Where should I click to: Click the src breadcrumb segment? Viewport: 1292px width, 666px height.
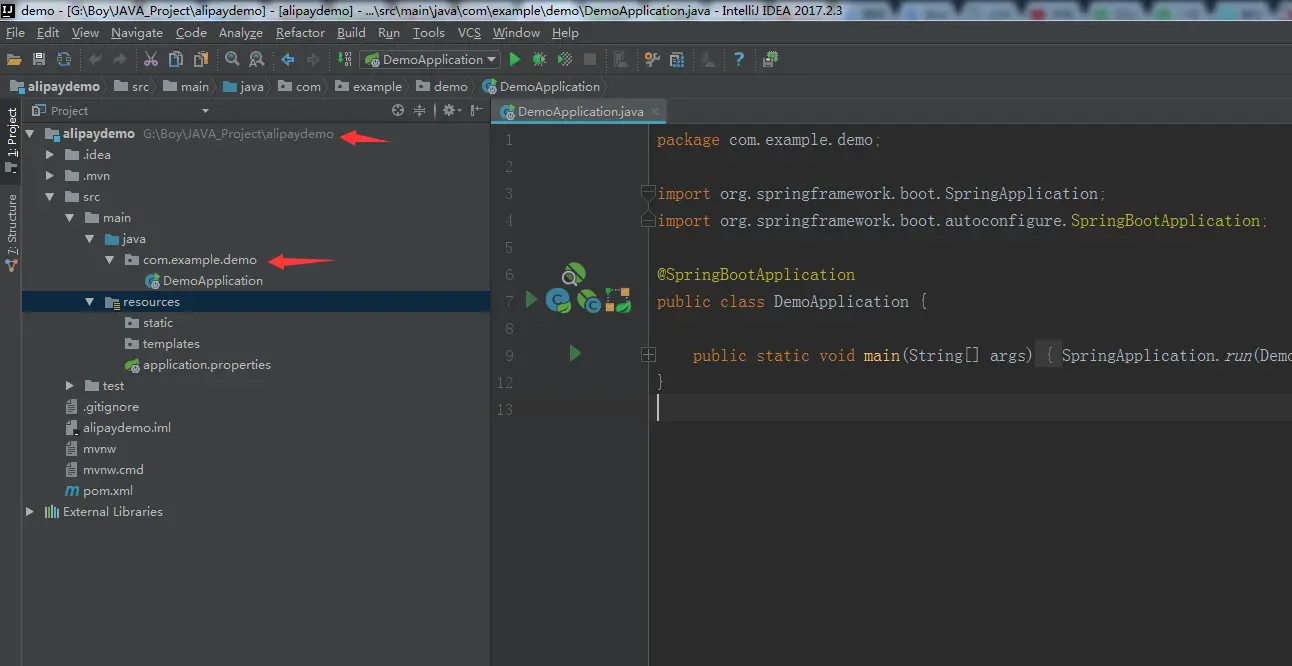click(131, 87)
